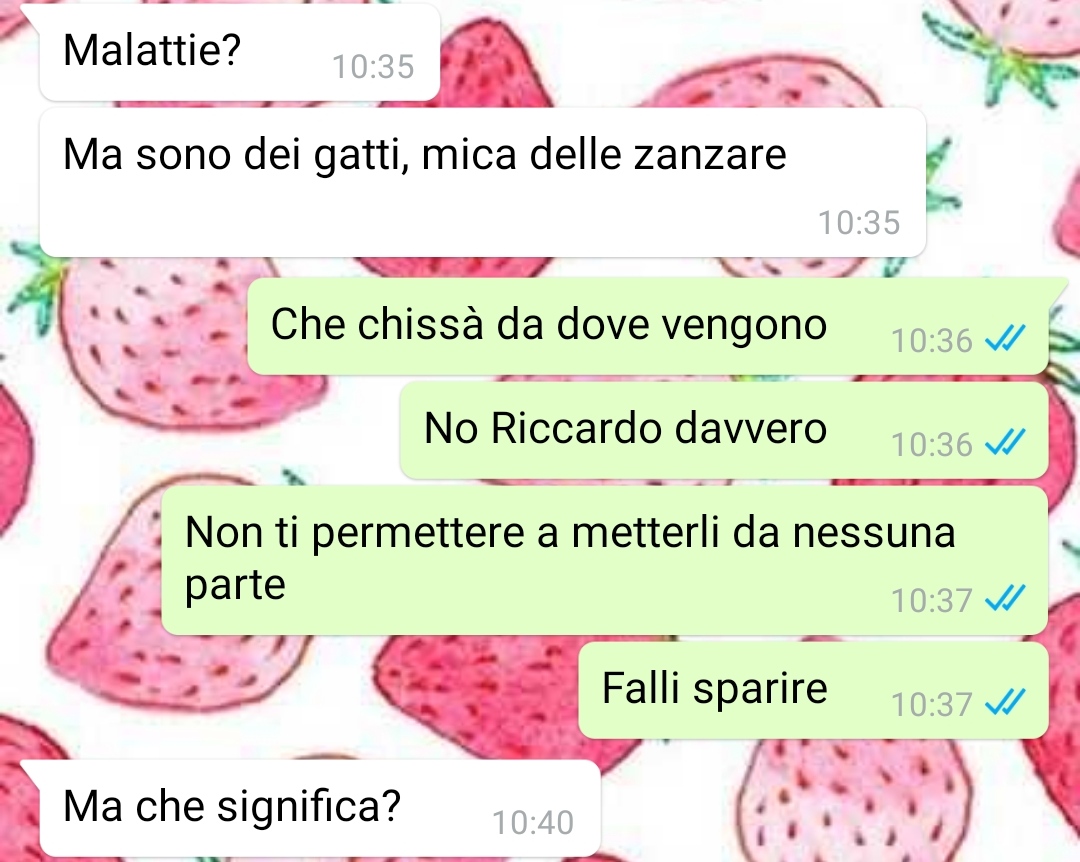This screenshot has height=862, width=1080.
Task: Tap the 10:35 timestamp on 'Malattie?'
Action: [x=373, y=67]
